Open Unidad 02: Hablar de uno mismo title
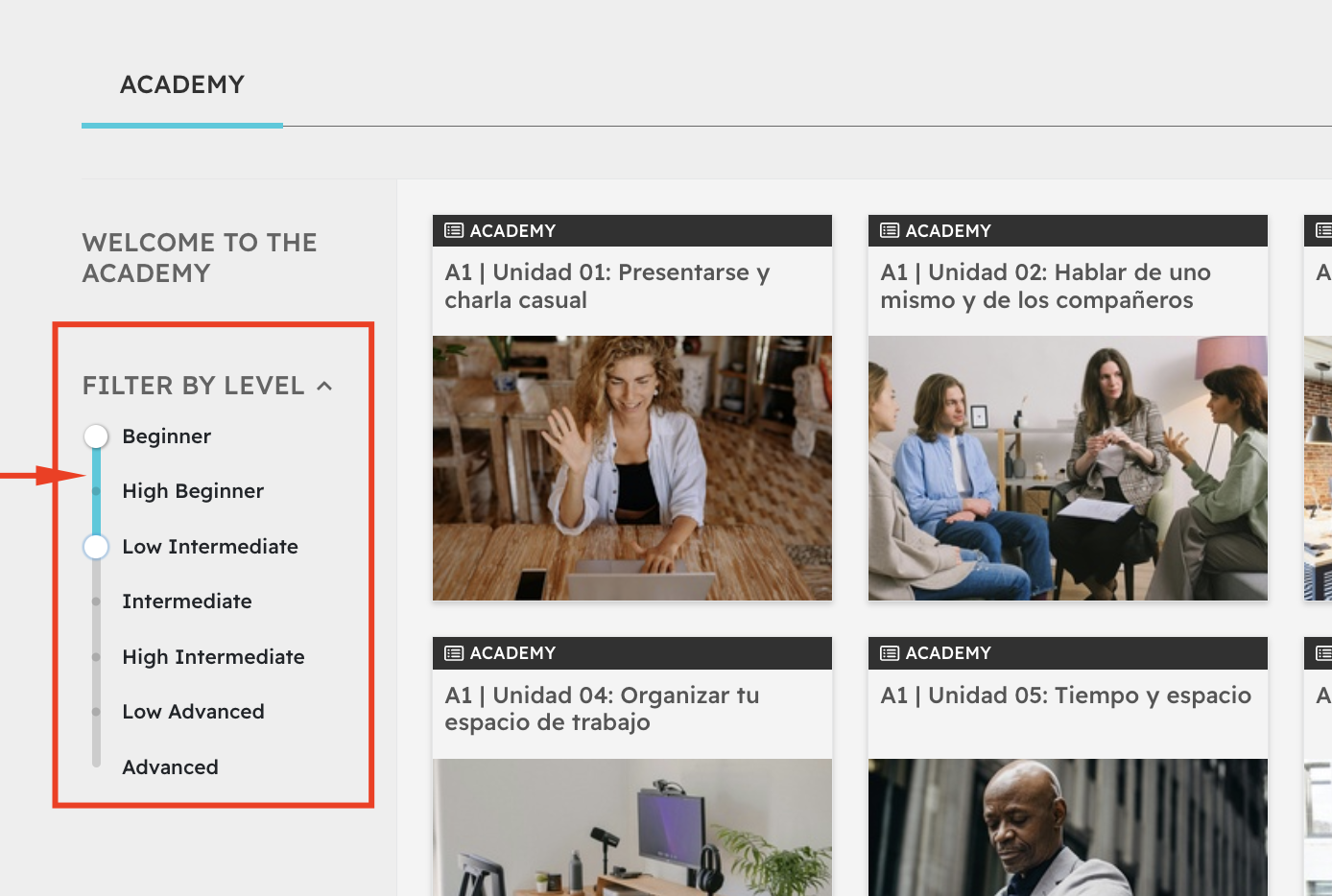The width and height of the screenshot is (1332, 896). (1045, 286)
